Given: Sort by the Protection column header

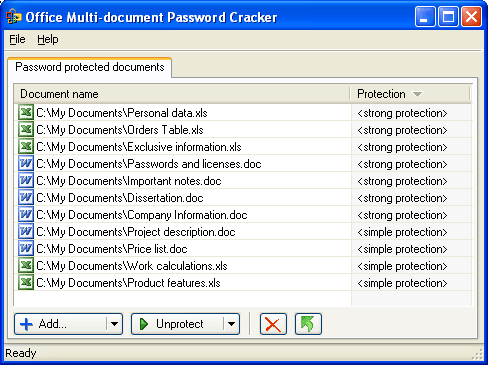Looking at the screenshot, I should [410, 94].
